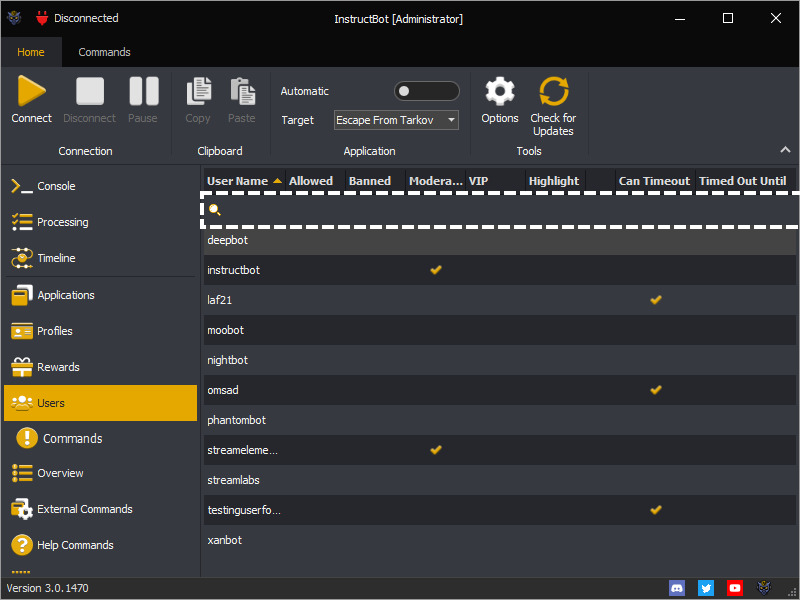Click the Disconnect stop icon
This screenshot has width=804, height=600.
pos(90,91)
